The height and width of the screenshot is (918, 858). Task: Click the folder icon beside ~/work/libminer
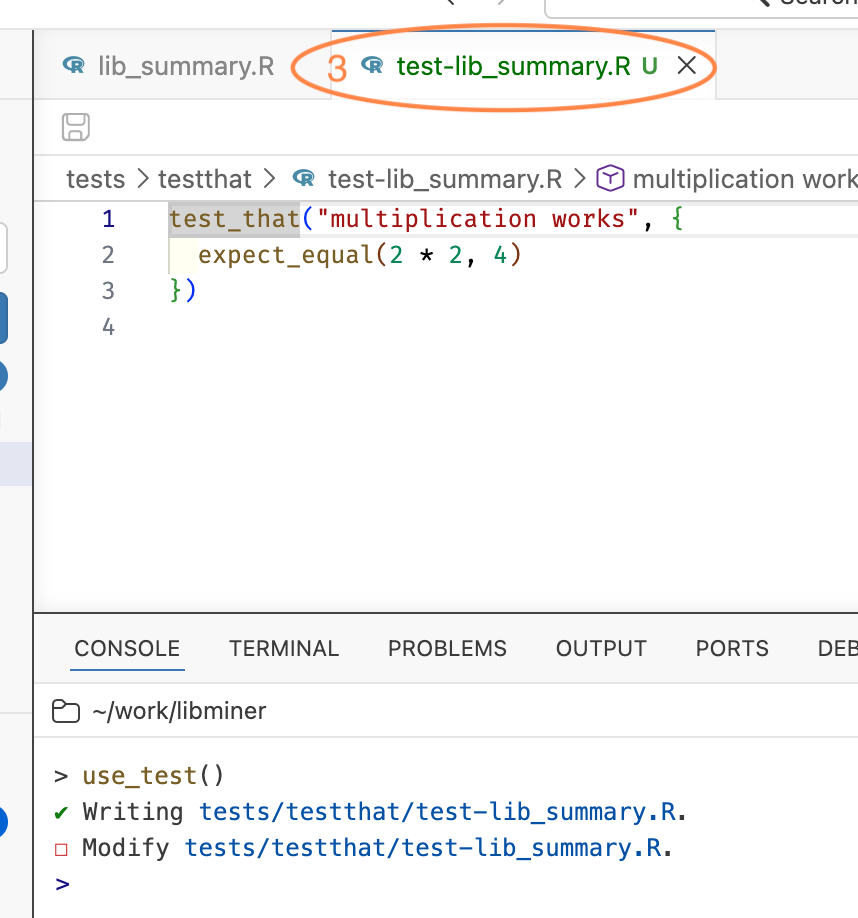click(x=66, y=711)
